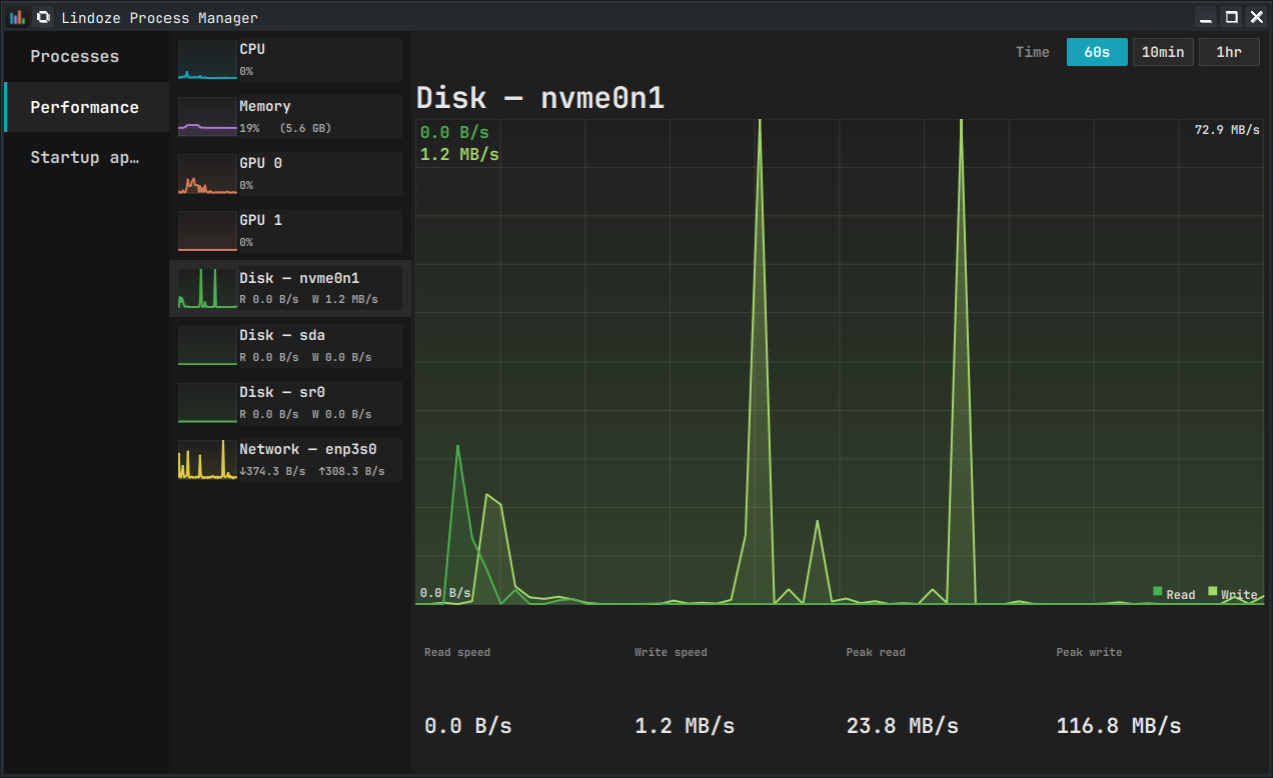Switch time range to 1hr
The image size is (1273, 778).
[x=1229, y=52]
